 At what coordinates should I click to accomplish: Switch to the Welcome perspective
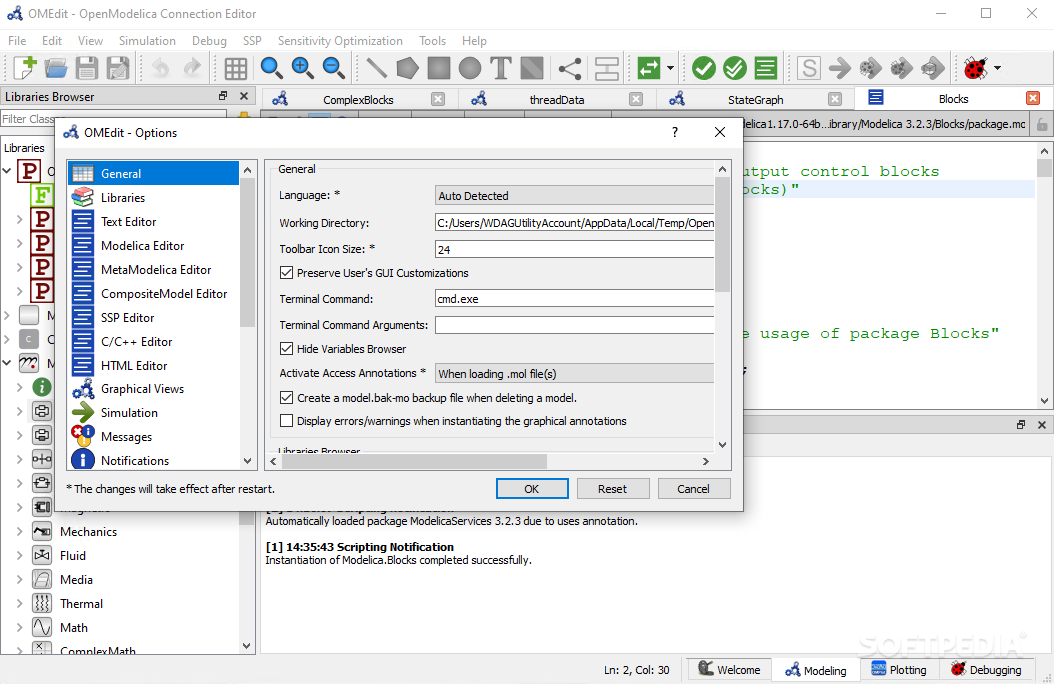(729, 669)
